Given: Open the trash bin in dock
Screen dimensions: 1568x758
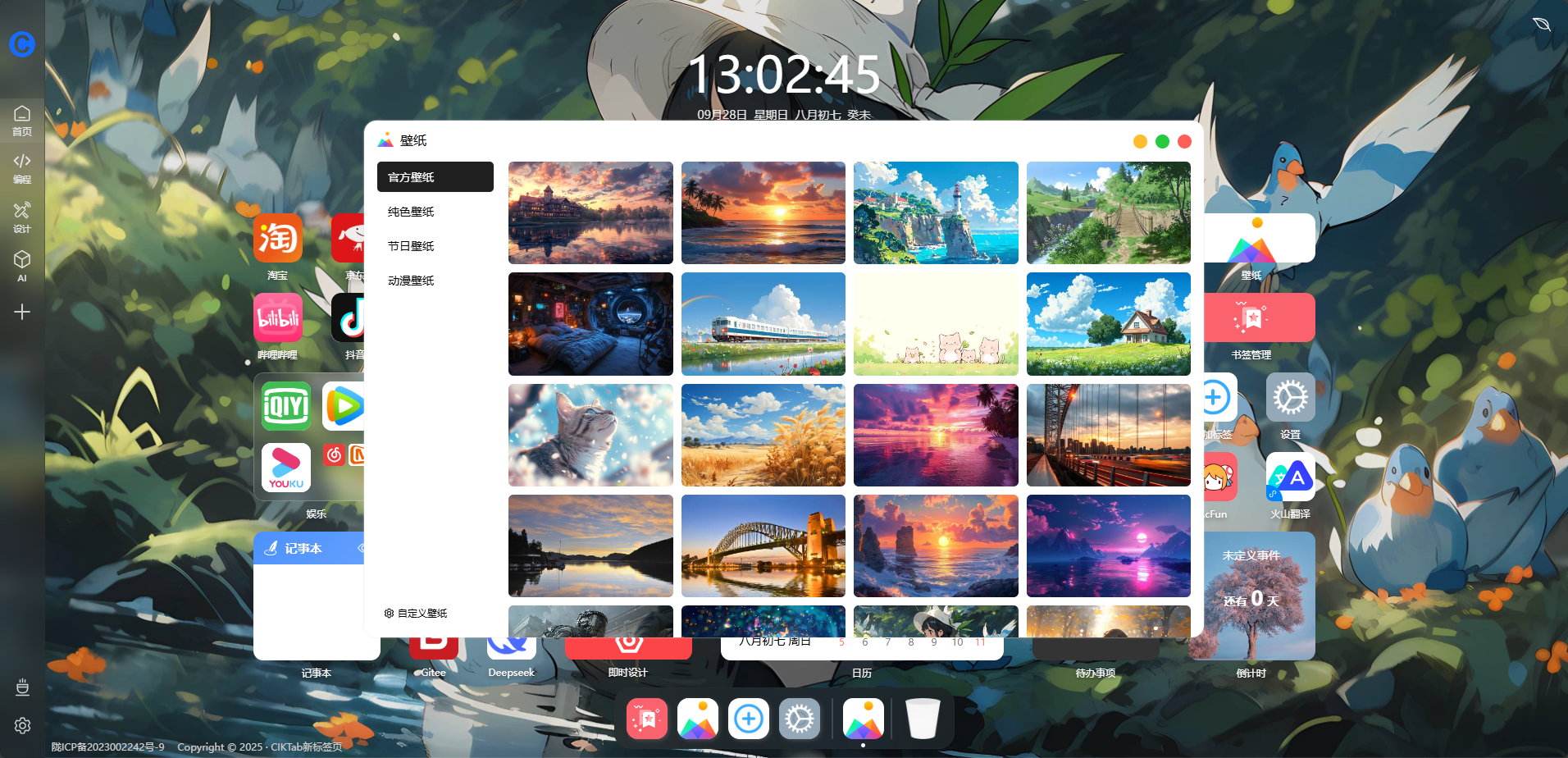Looking at the screenshot, I should (x=923, y=719).
